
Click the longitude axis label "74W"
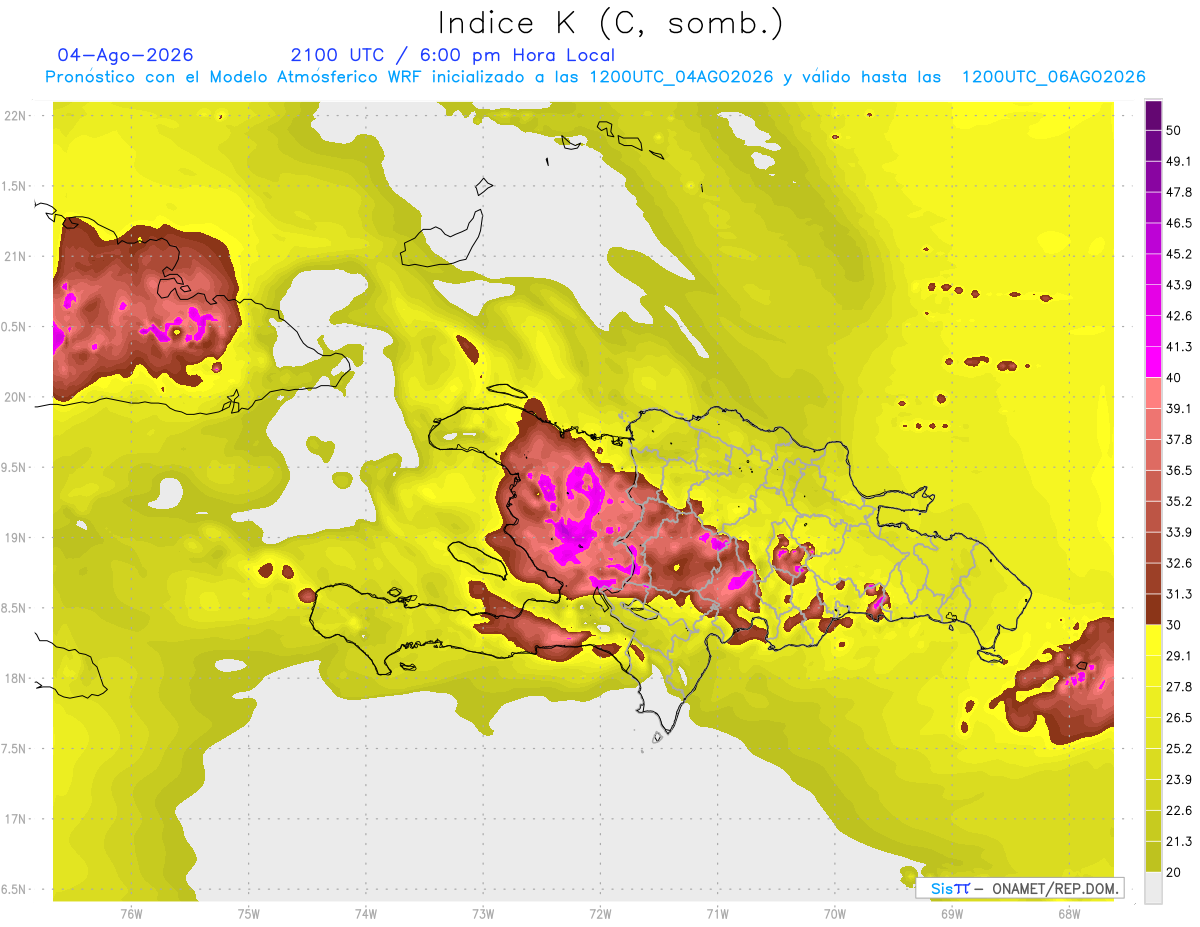point(366,914)
